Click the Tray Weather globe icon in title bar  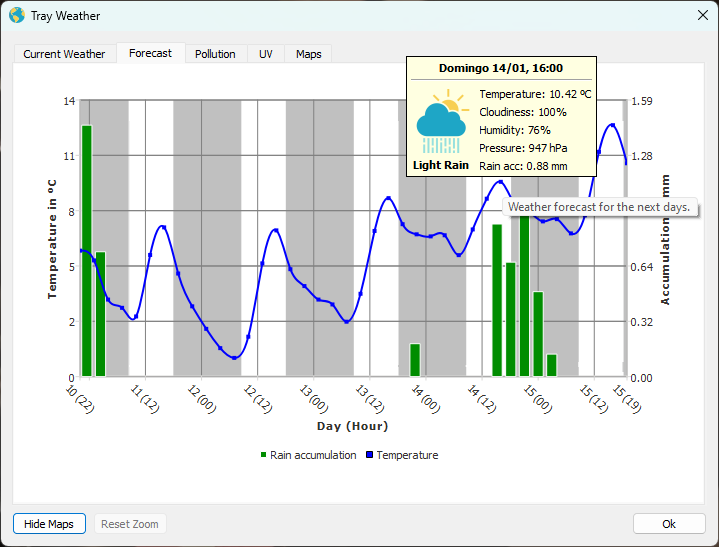tap(16, 16)
